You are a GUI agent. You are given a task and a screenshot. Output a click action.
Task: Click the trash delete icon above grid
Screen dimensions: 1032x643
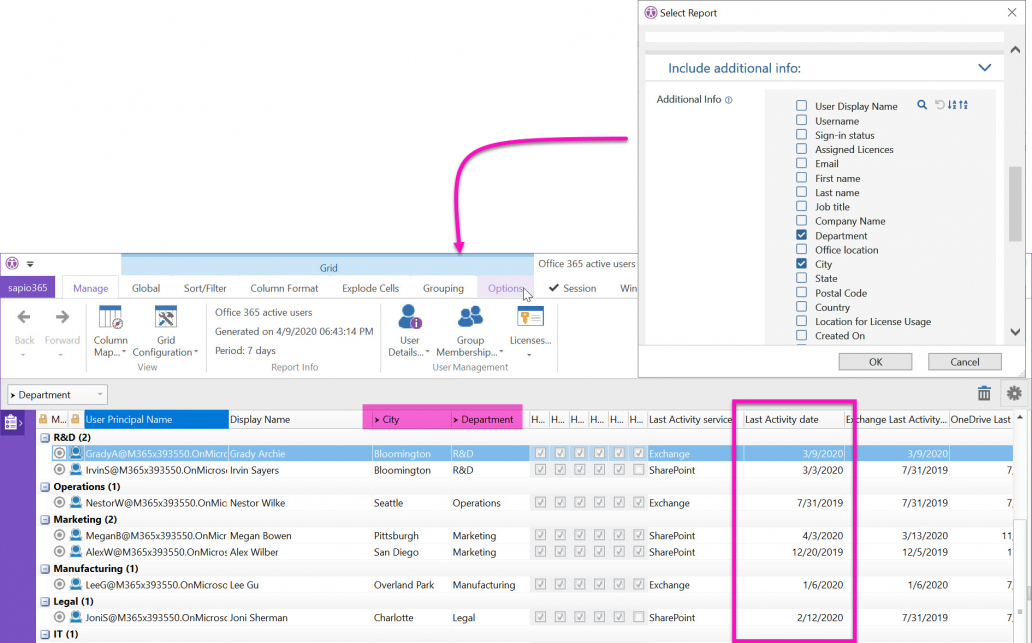click(984, 394)
